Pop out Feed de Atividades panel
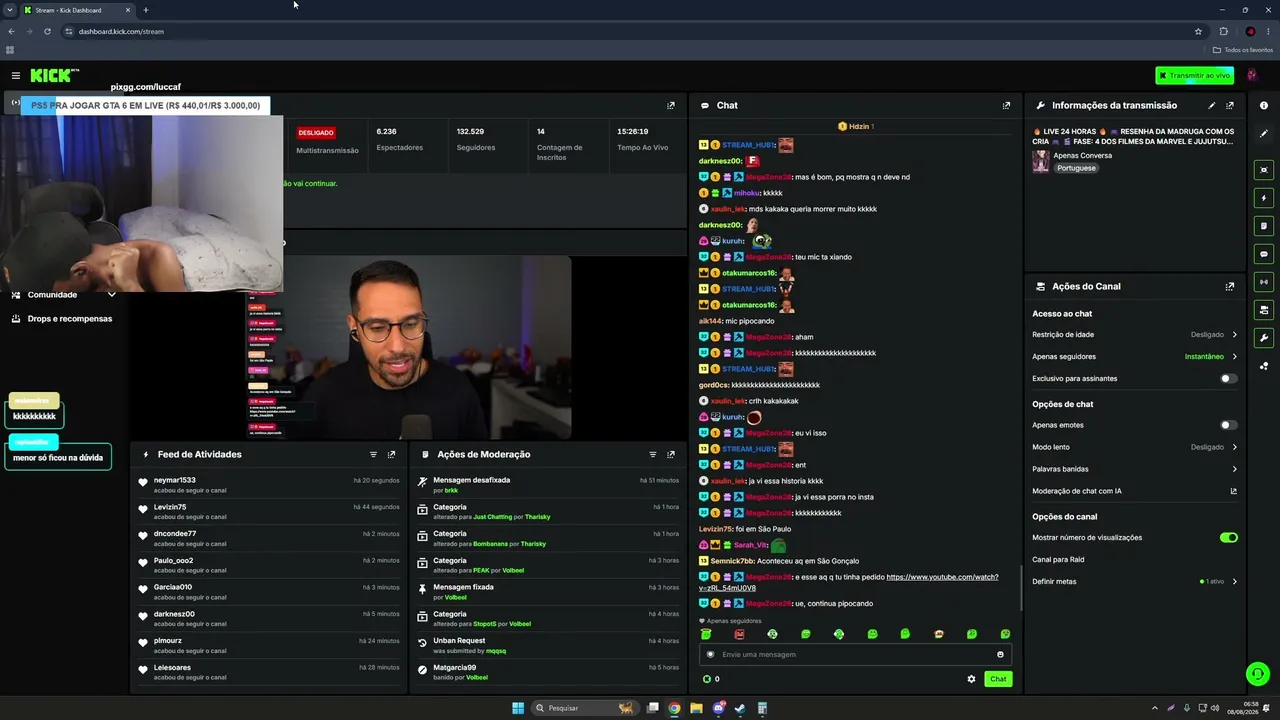This screenshot has width=1280, height=720. tap(391, 454)
